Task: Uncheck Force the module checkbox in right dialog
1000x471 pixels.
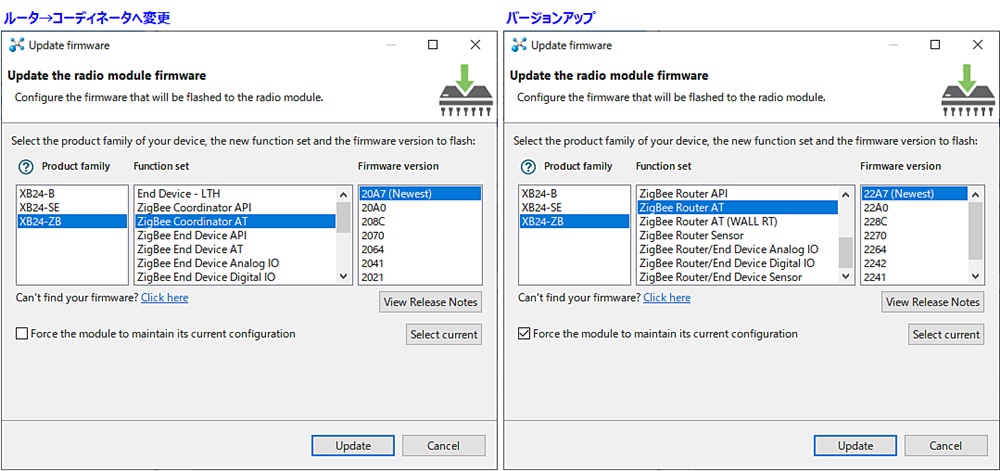Action: (x=525, y=334)
